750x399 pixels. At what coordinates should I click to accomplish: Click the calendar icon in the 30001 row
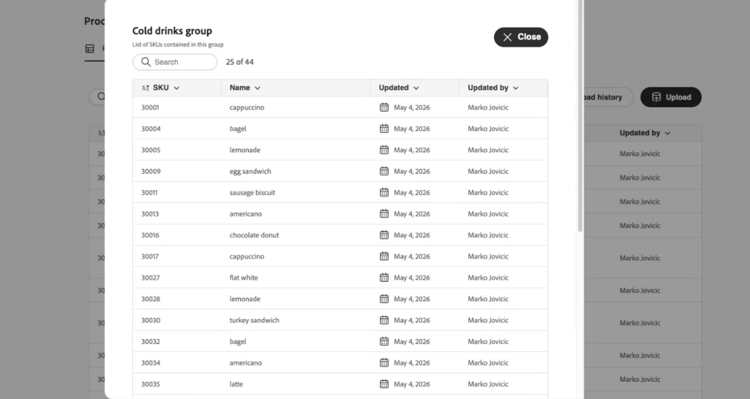[x=384, y=107]
